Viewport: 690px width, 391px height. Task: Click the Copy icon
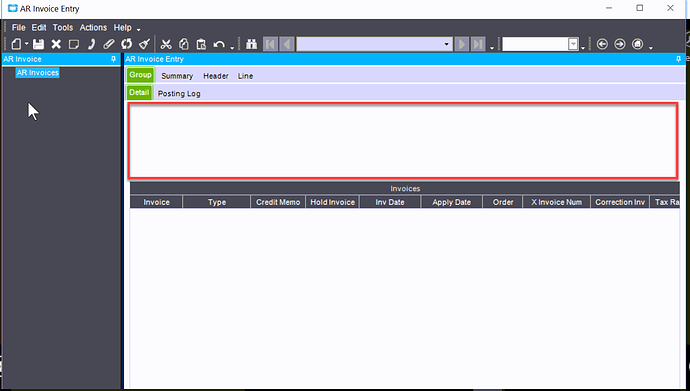[184, 44]
